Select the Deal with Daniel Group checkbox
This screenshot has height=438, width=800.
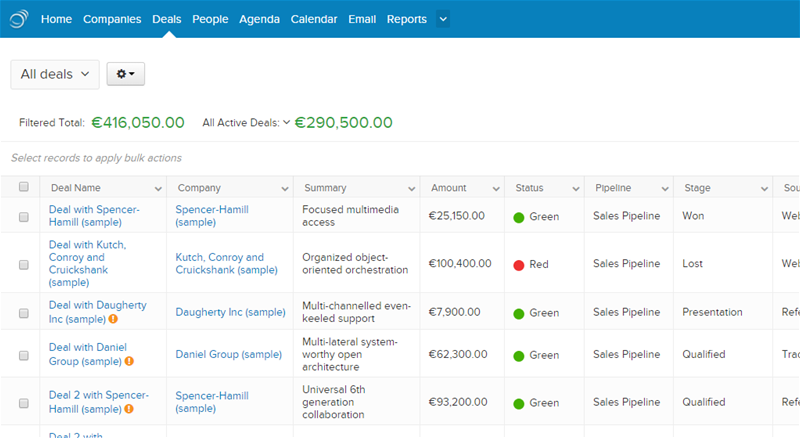click(24, 355)
